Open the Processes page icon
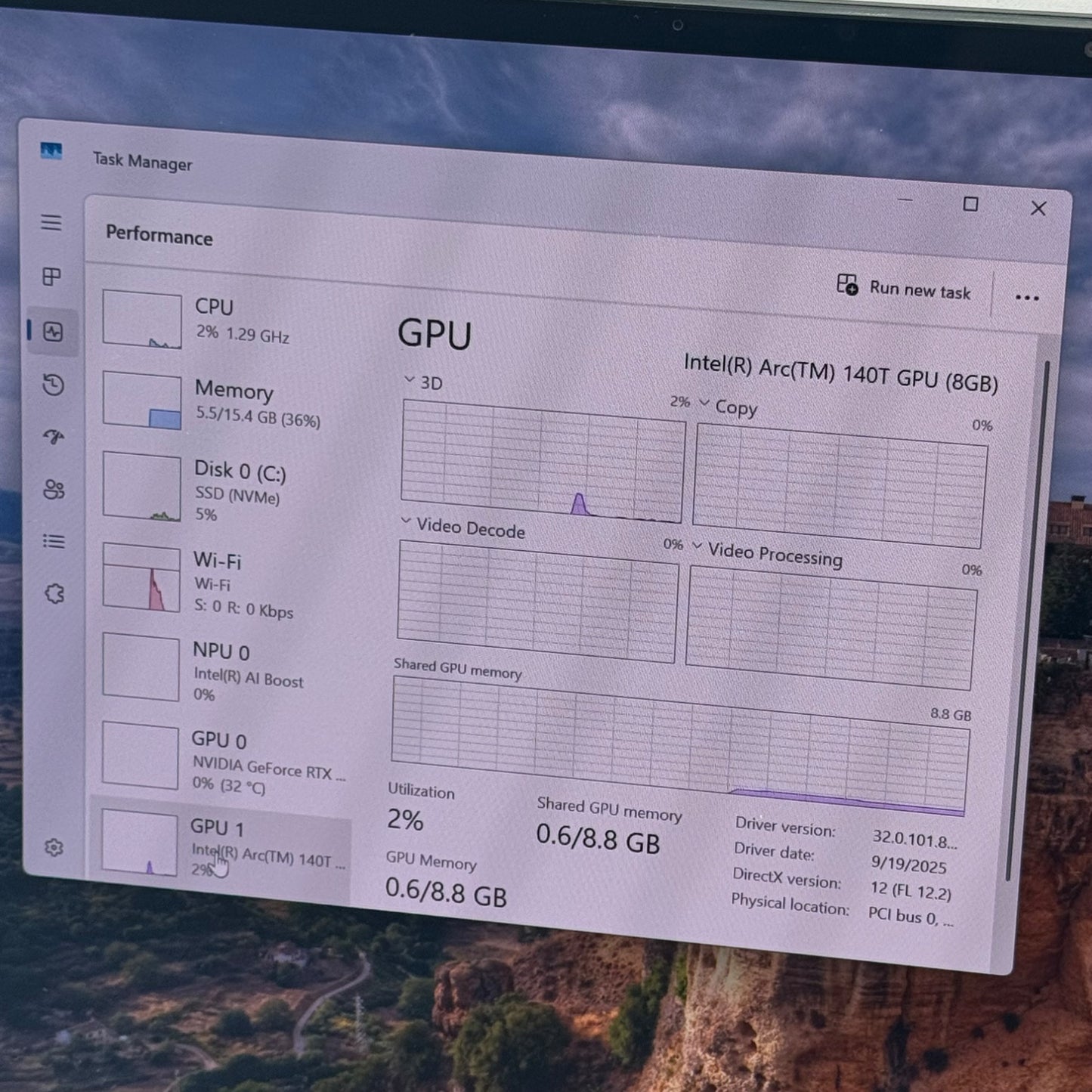 (x=51, y=277)
